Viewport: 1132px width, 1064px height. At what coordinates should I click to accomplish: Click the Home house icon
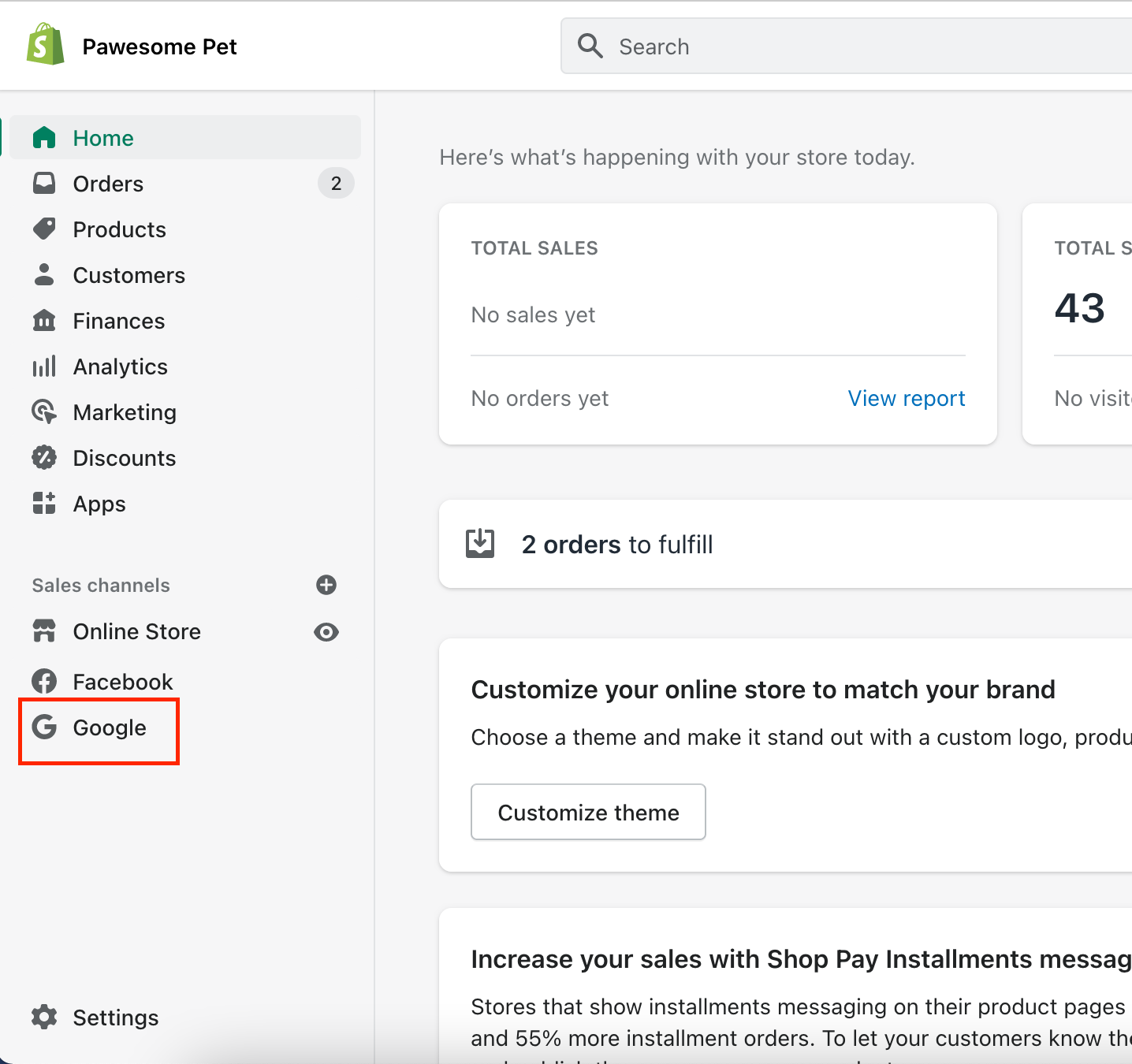click(x=44, y=138)
